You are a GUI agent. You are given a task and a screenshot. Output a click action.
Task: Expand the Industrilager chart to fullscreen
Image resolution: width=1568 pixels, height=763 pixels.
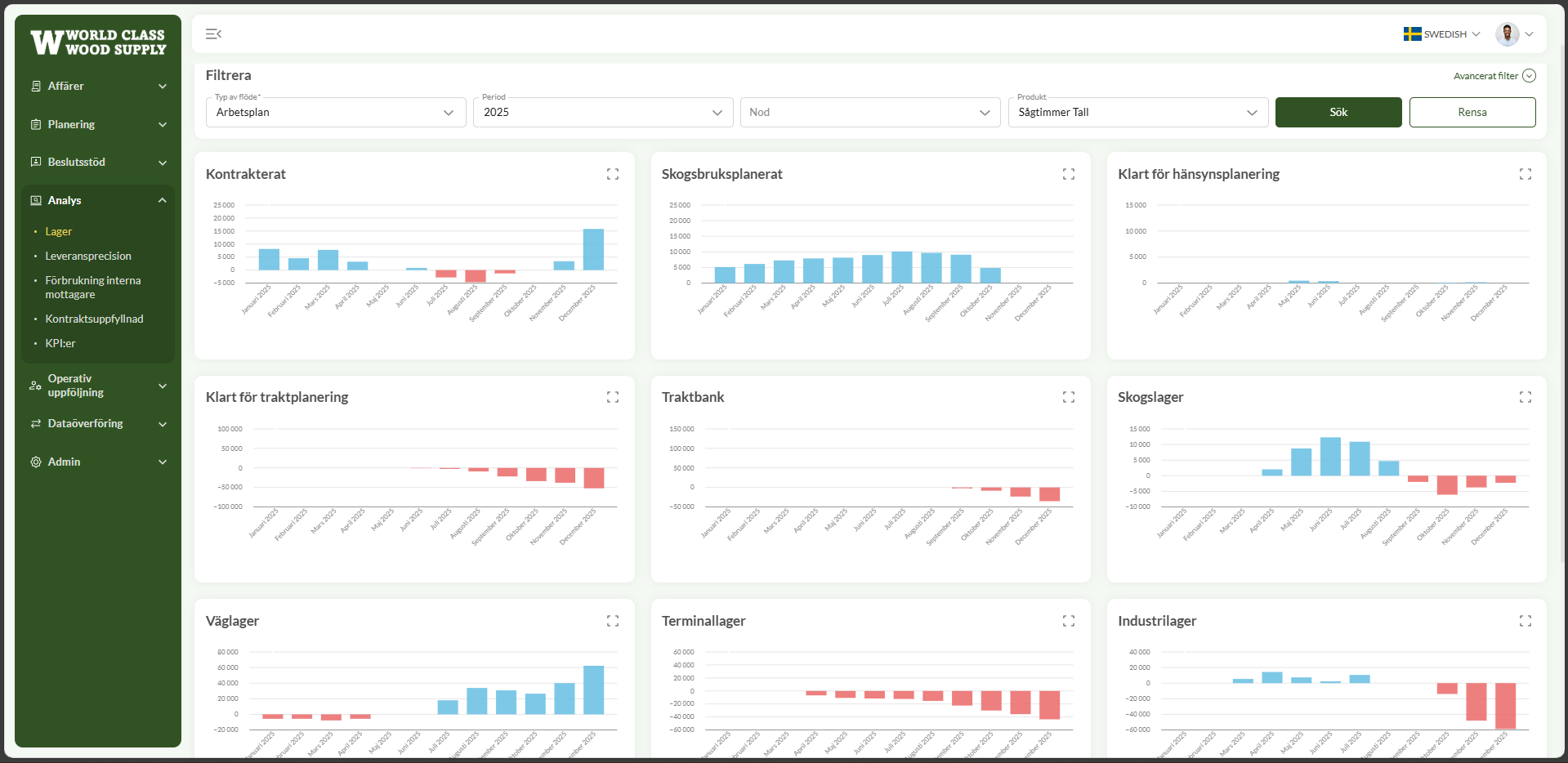click(1526, 621)
